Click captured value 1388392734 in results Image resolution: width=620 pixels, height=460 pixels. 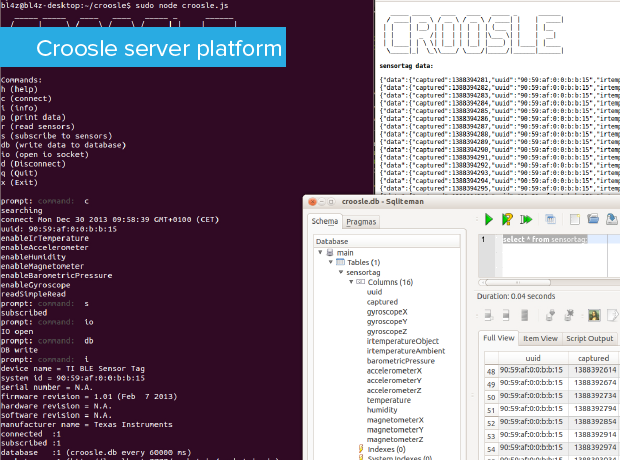[595, 396]
